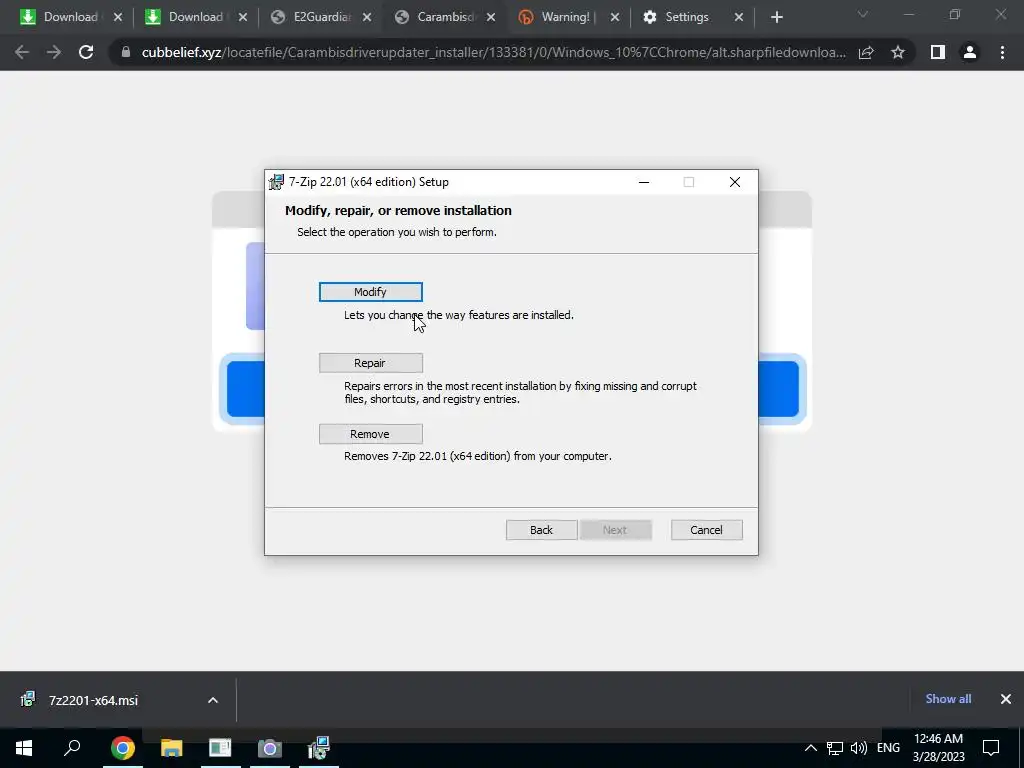Open File Explorer from taskbar
The height and width of the screenshot is (768, 1024).
(171, 748)
